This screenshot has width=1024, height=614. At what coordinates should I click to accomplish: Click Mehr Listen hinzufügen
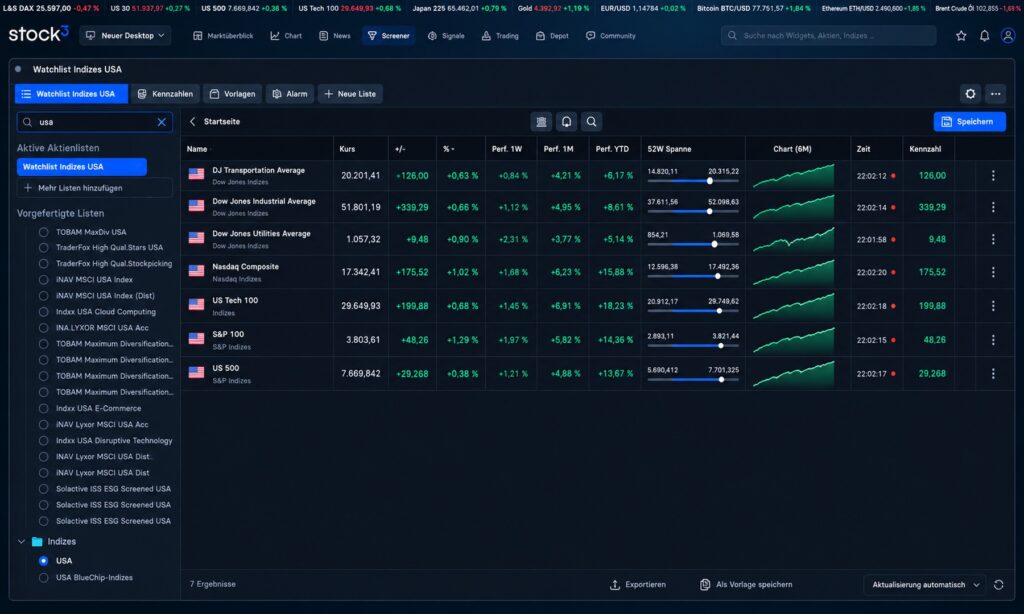pyautogui.click(x=94, y=188)
